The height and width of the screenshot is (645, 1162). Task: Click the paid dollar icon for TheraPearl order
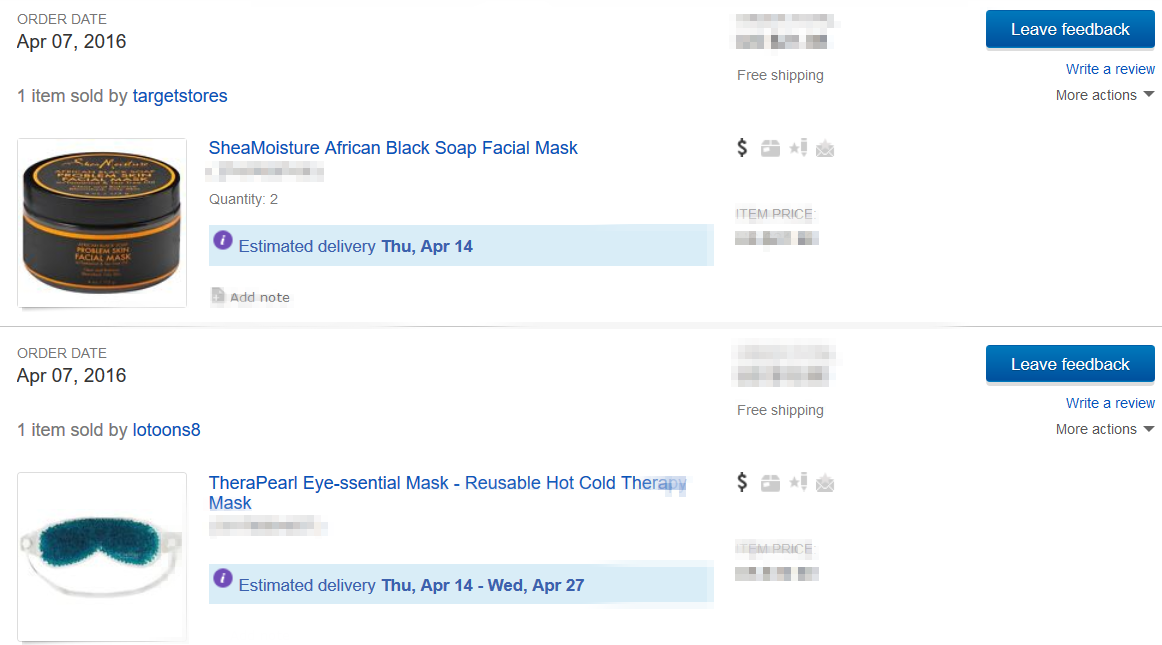click(x=742, y=483)
